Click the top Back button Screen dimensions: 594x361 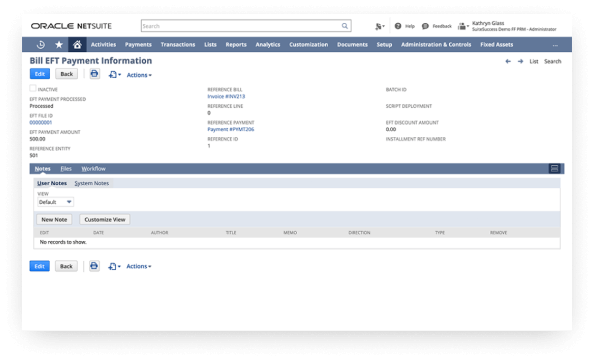click(67, 74)
